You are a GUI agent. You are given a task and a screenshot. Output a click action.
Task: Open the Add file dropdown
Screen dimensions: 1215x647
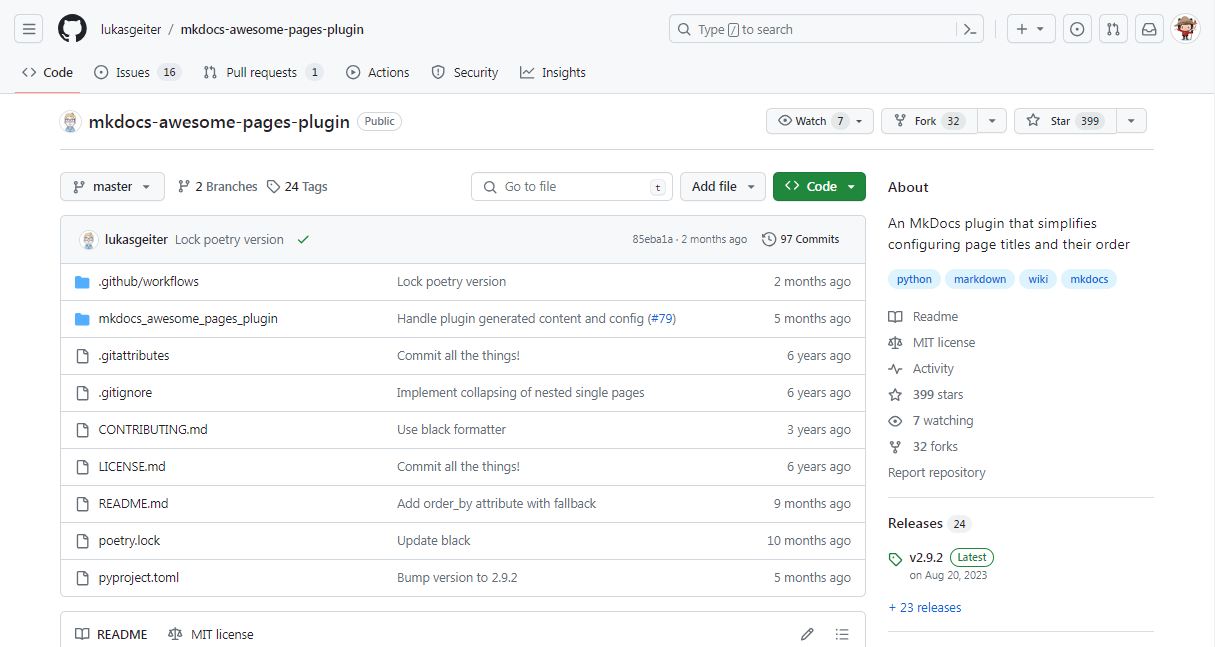pyautogui.click(x=722, y=186)
